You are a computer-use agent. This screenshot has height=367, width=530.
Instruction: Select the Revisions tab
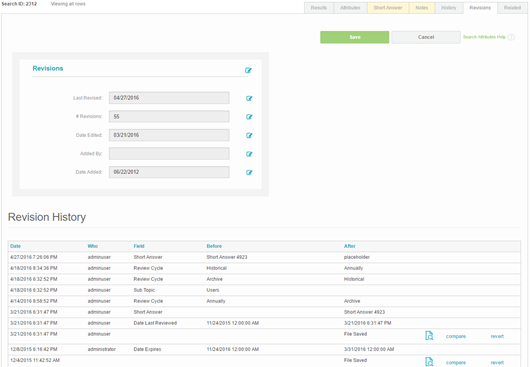[480, 8]
